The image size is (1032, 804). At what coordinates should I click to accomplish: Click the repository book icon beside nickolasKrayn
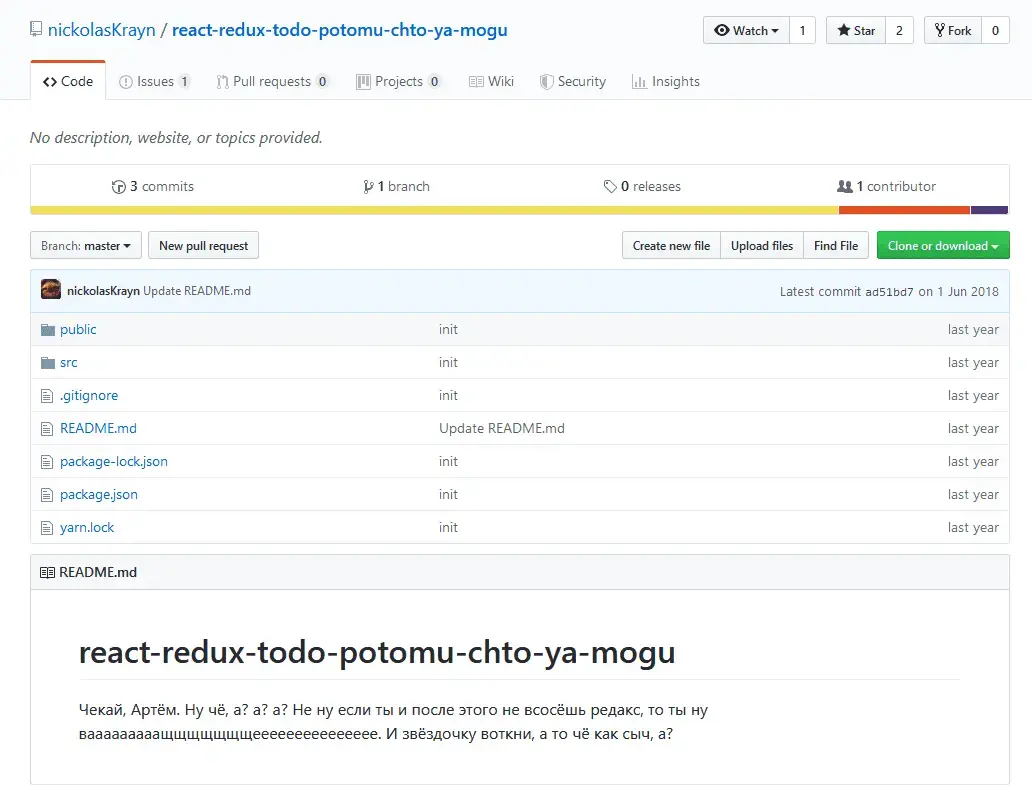[x=36, y=29]
